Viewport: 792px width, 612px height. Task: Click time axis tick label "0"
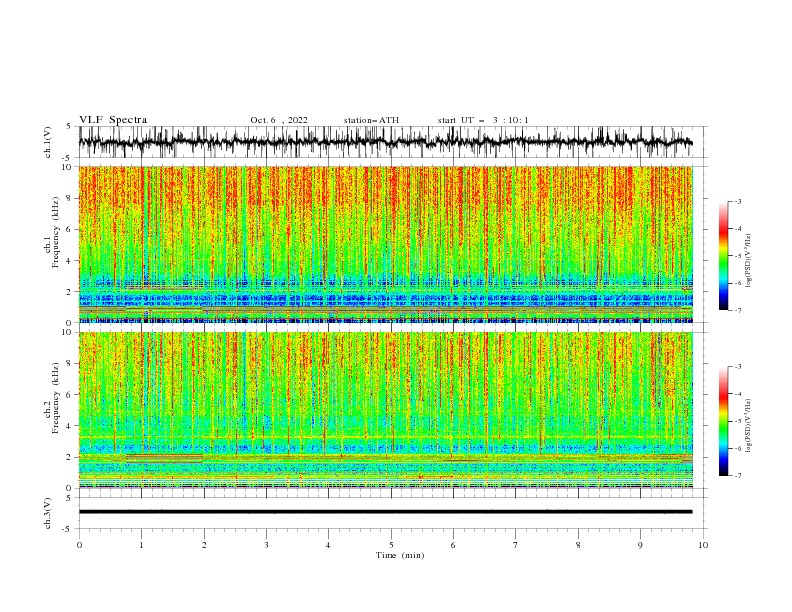(x=79, y=545)
